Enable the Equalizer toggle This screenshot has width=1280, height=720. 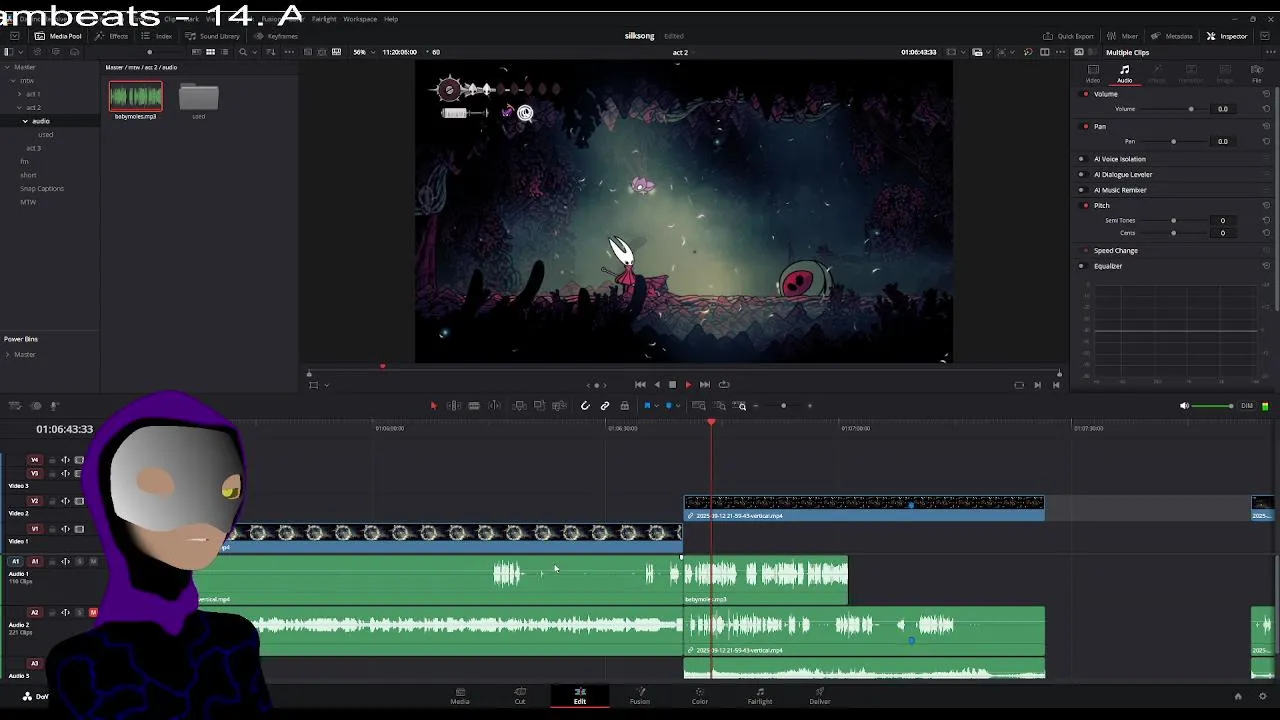(x=1081, y=266)
